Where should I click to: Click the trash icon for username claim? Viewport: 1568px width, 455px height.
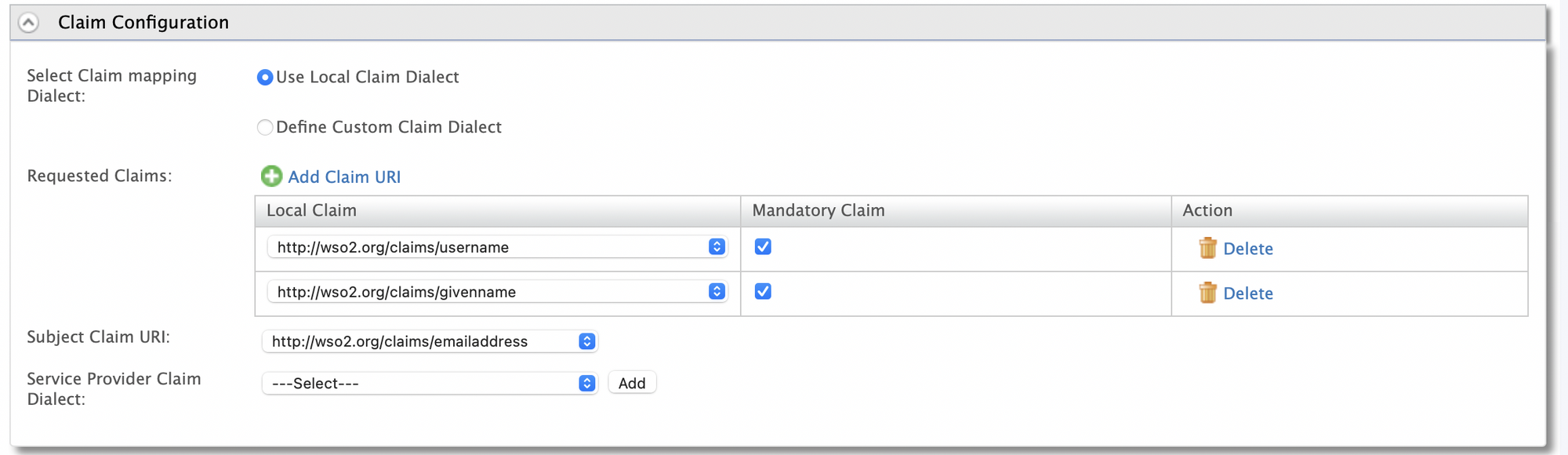(x=1207, y=248)
